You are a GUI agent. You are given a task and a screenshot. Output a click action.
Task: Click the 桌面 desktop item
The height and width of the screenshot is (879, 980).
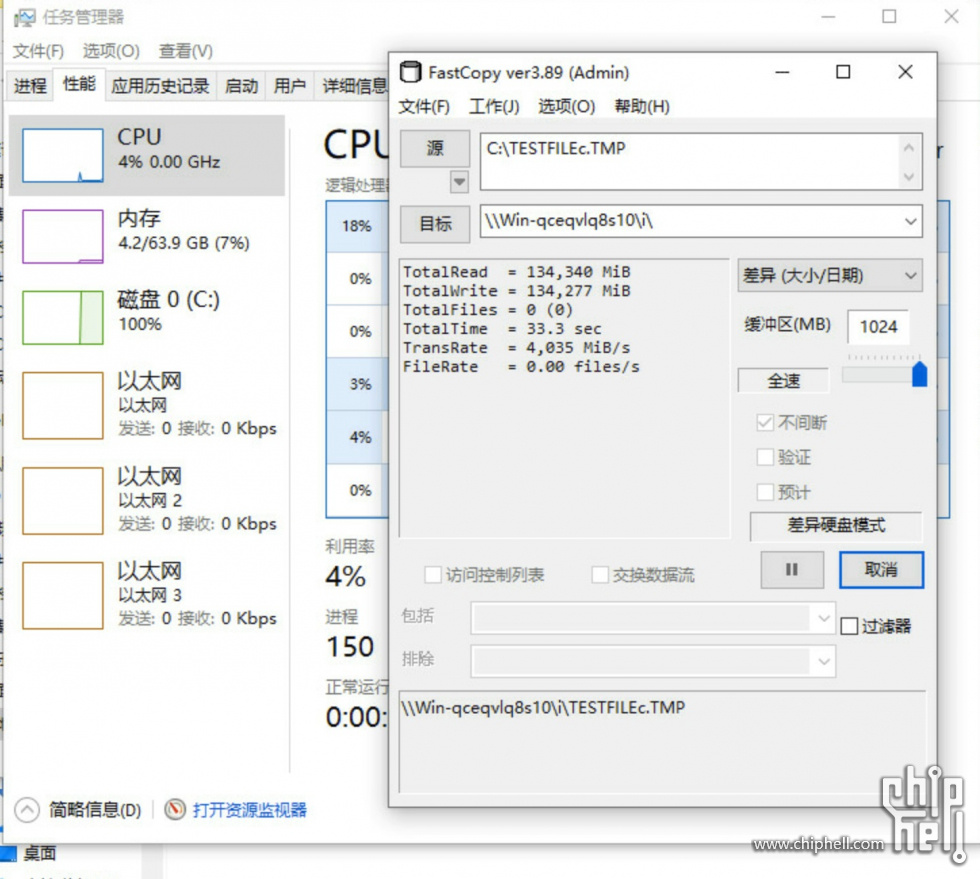pyautogui.click(x=40, y=853)
